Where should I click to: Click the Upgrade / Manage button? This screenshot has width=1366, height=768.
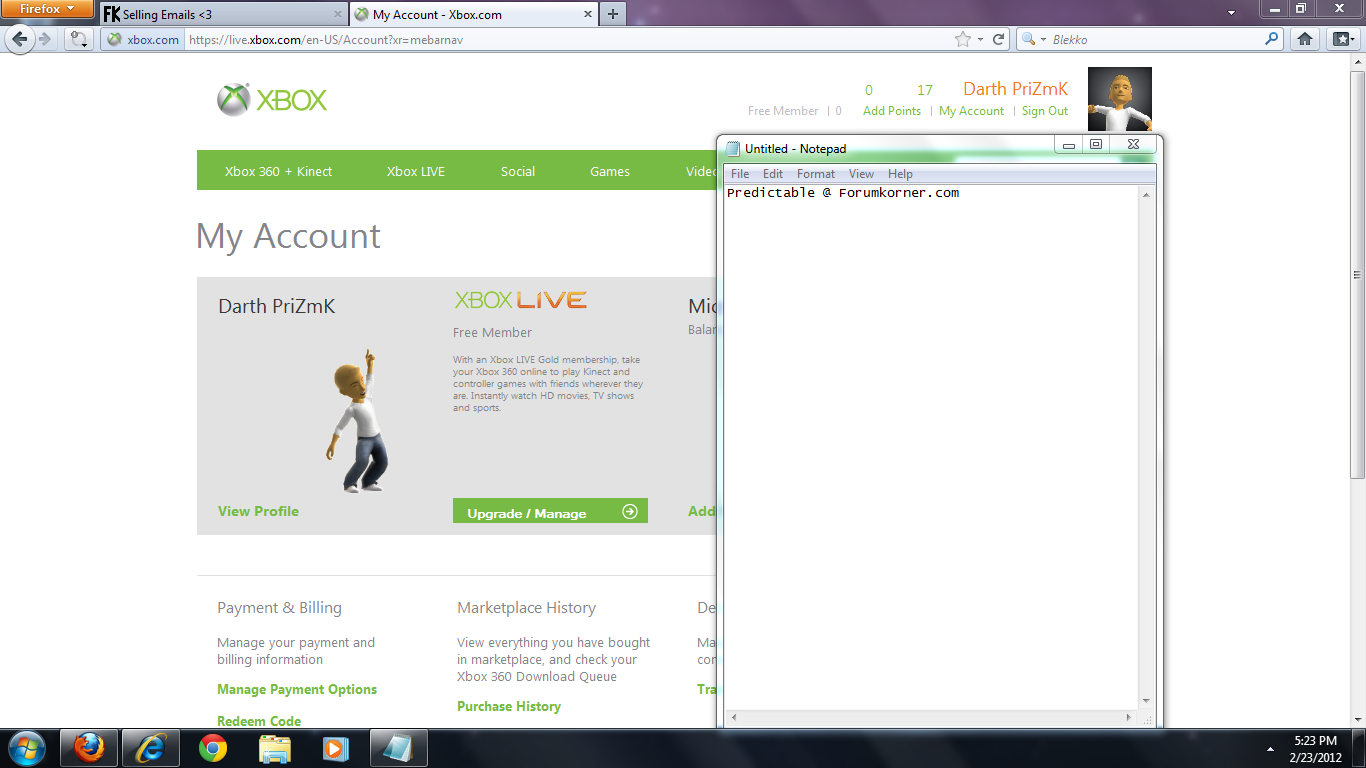tap(550, 512)
